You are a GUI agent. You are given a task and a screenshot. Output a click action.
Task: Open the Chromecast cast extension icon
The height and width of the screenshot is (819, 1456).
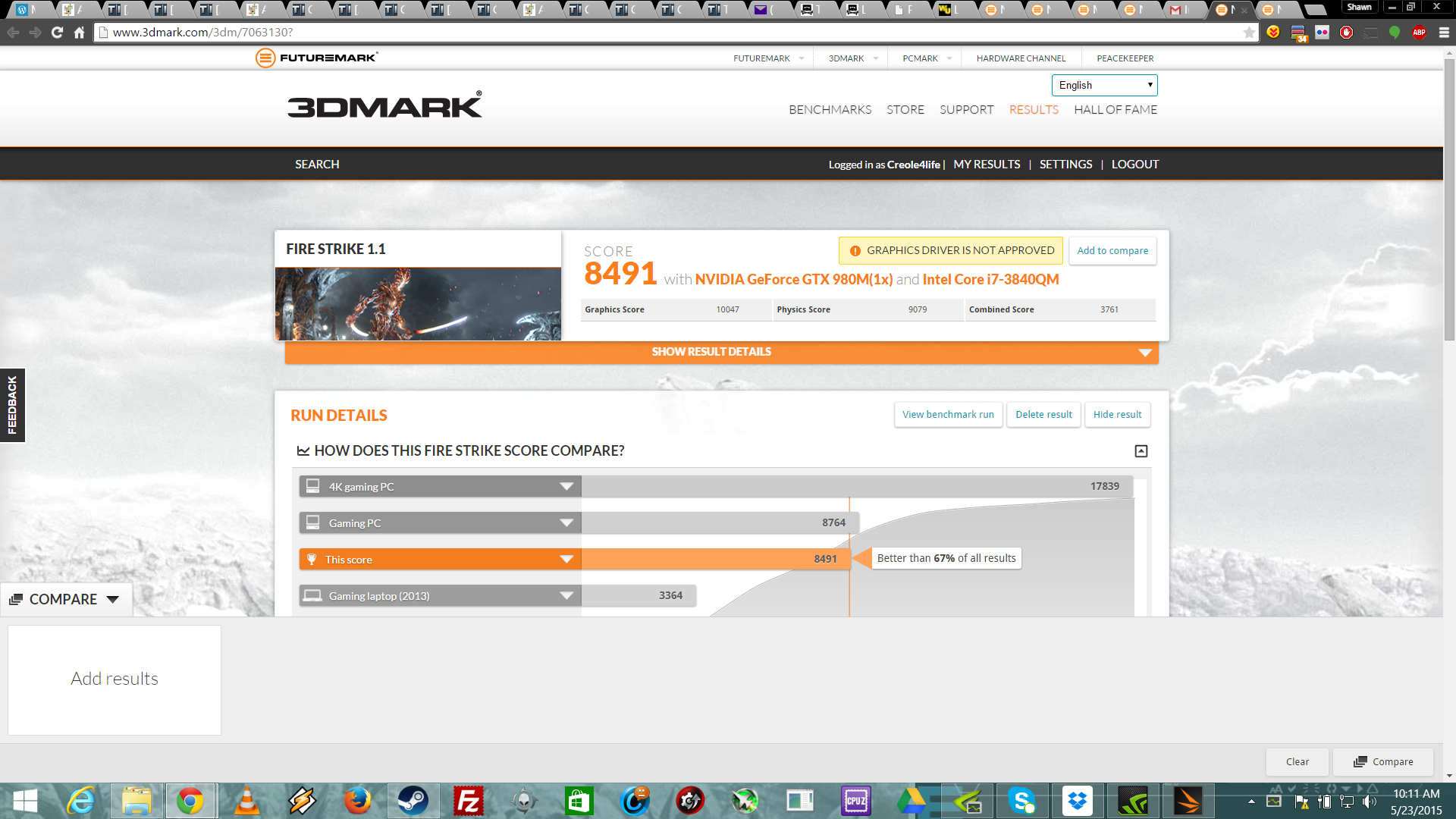pos(1370,33)
